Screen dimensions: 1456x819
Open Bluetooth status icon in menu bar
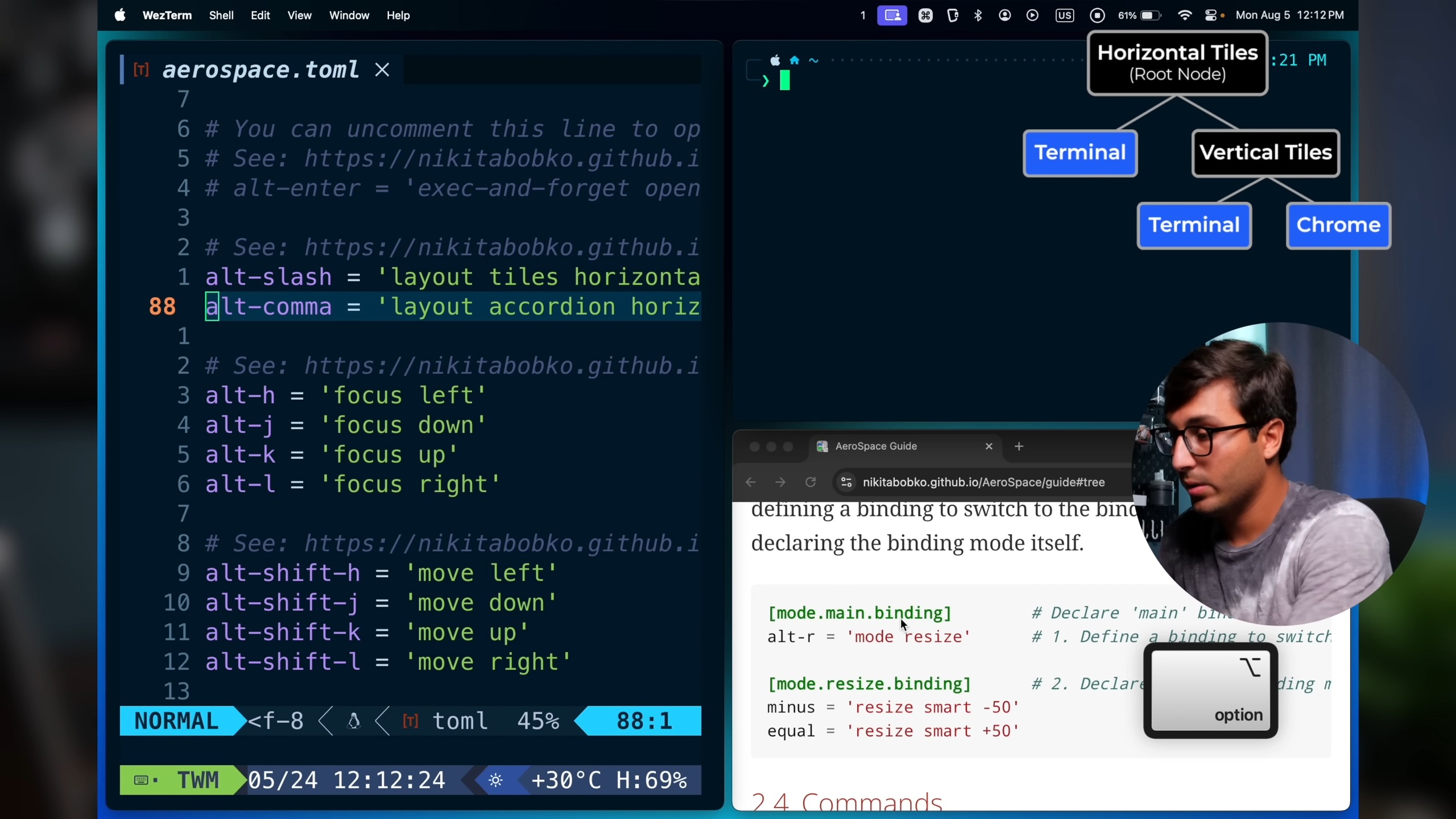click(978, 15)
